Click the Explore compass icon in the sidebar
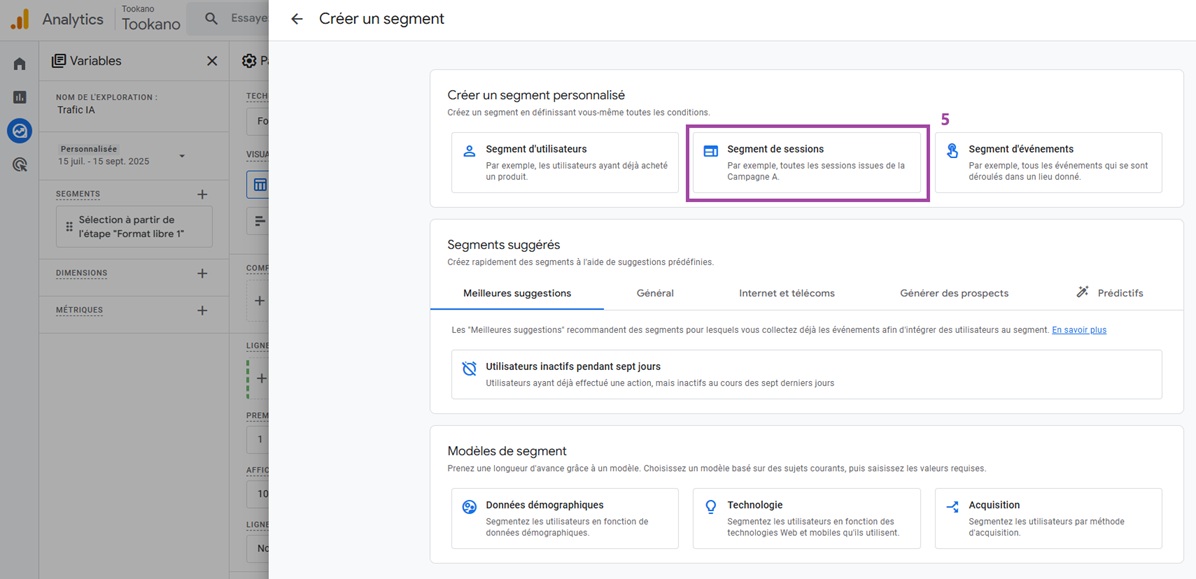Screen dimensions: 1196x579 tap(18, 130)
